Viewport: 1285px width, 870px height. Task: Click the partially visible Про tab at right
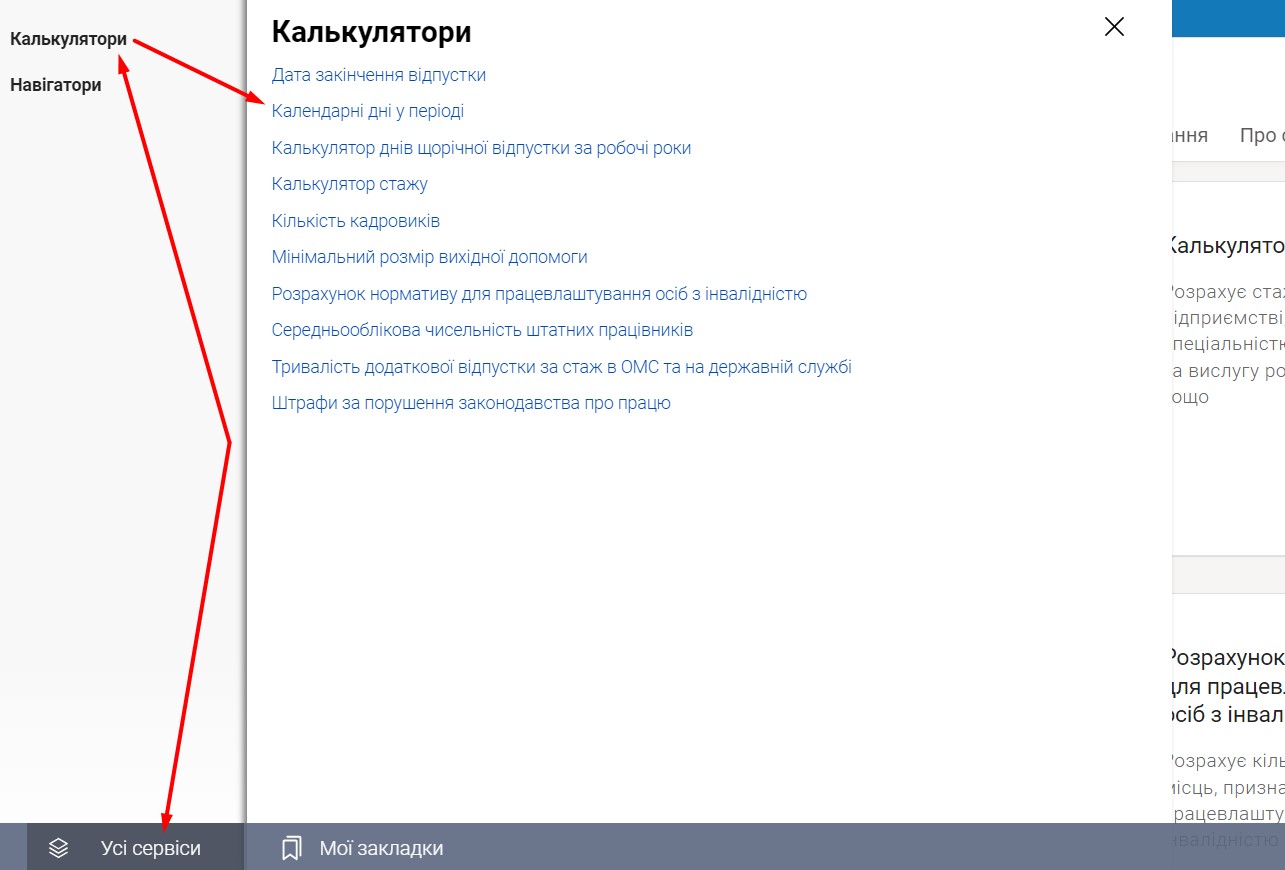[x=1260, y=135]
